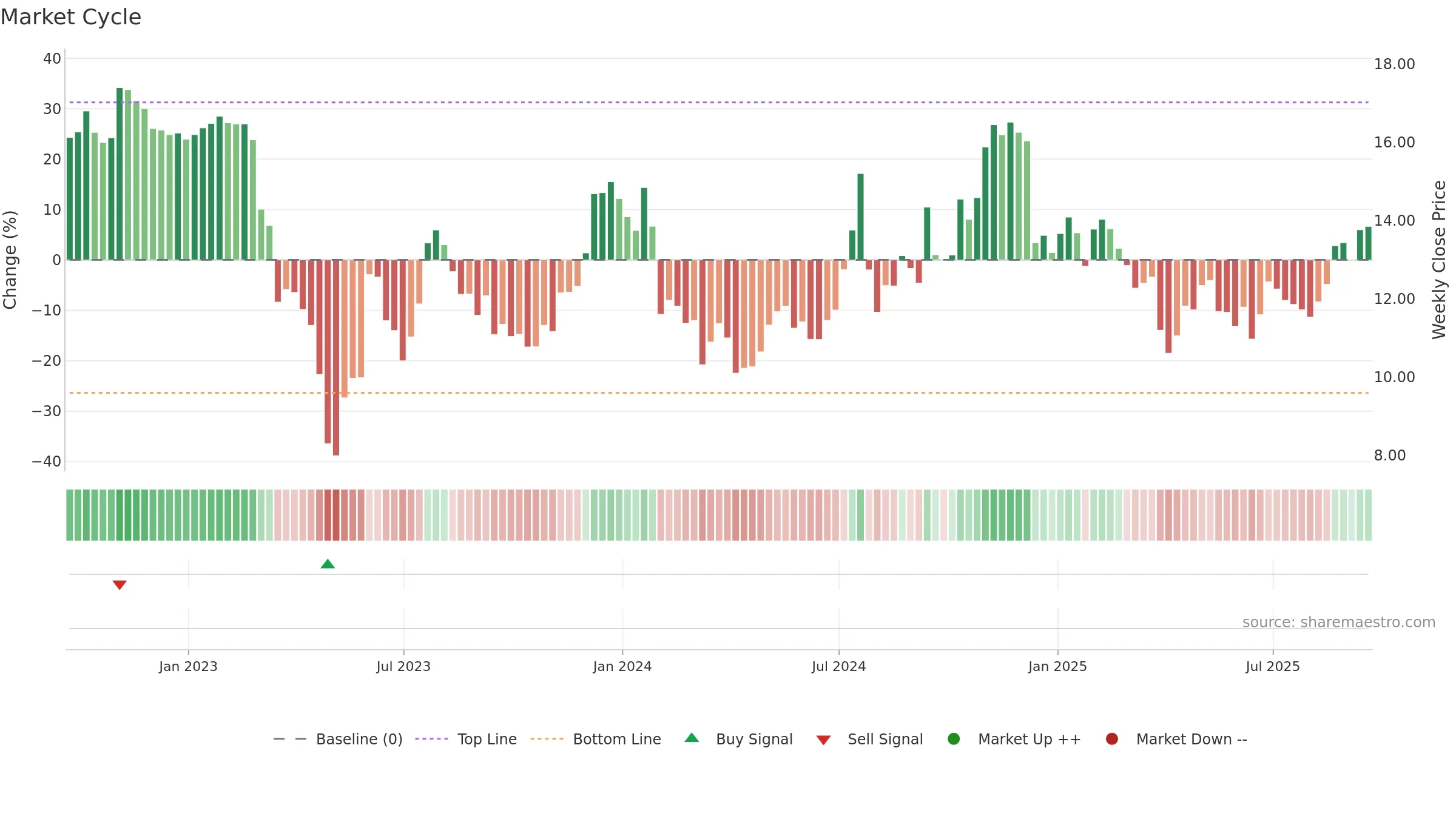Click the Jul 2025 axis label
The height and width of the screenshot is (819, 1456).
[1273, 666]
